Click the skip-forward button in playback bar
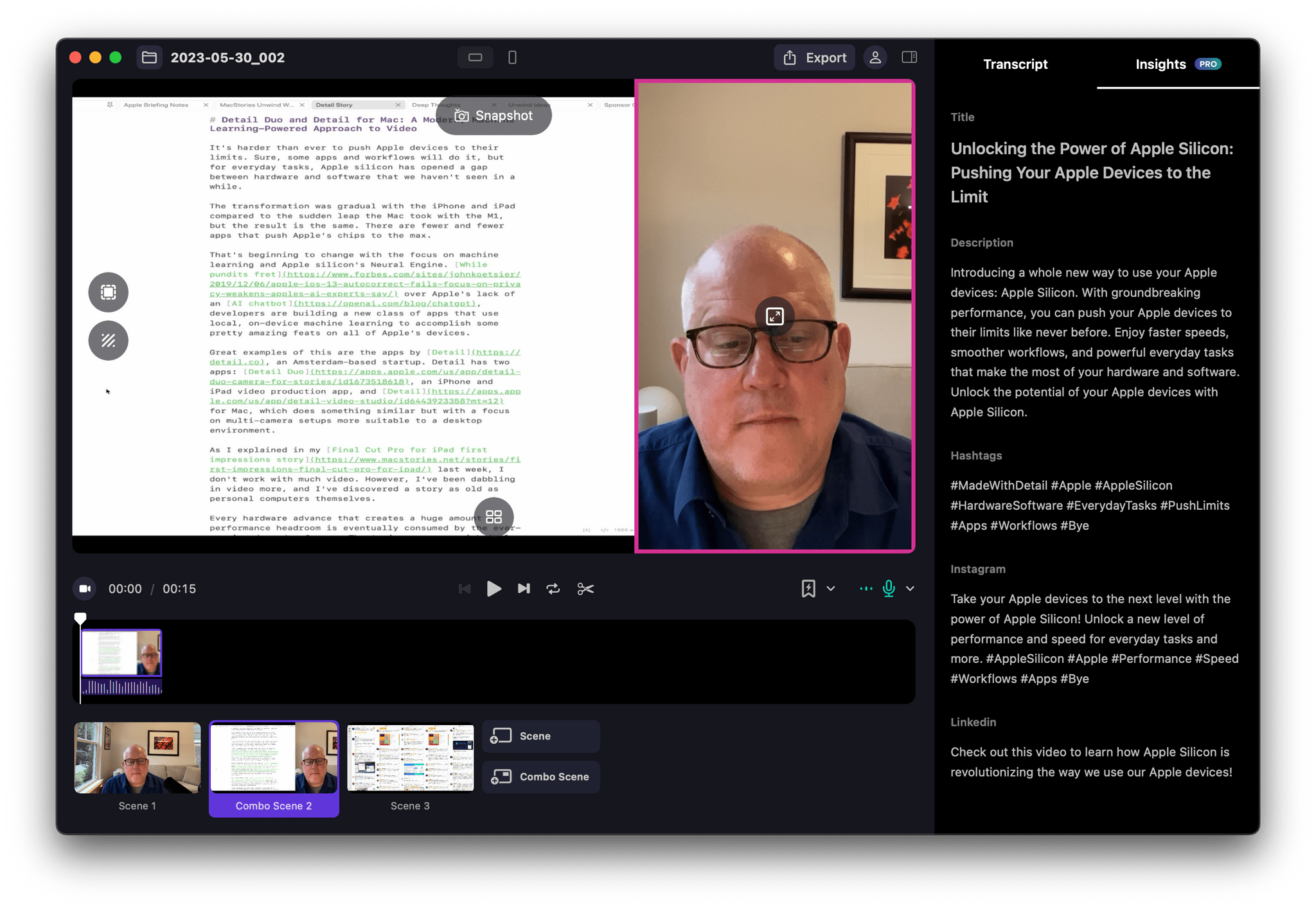 coord(525,589)
